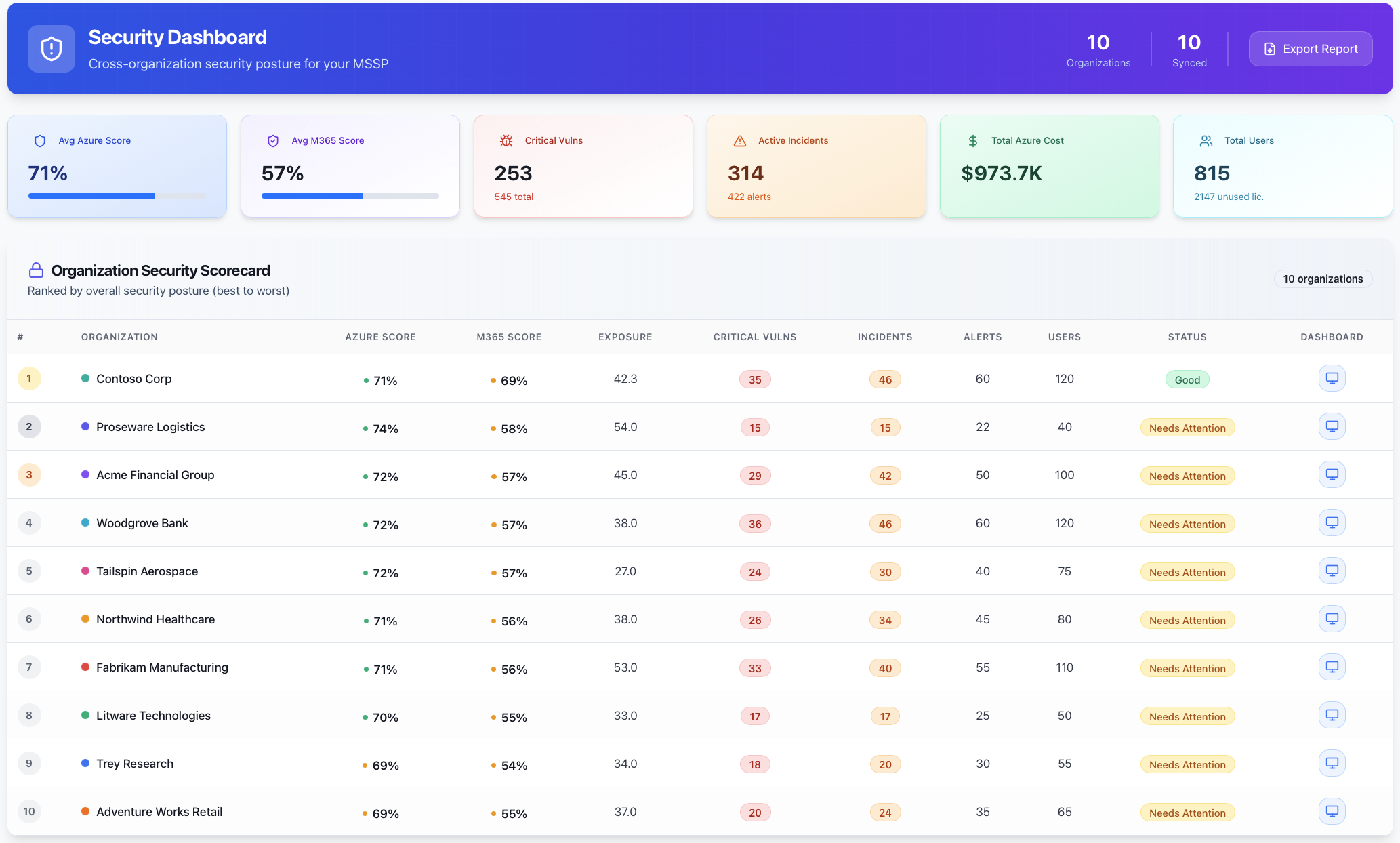Click the bug icon on Critical Vulns card
The image size is (1400, 843).
pos(506,140)
